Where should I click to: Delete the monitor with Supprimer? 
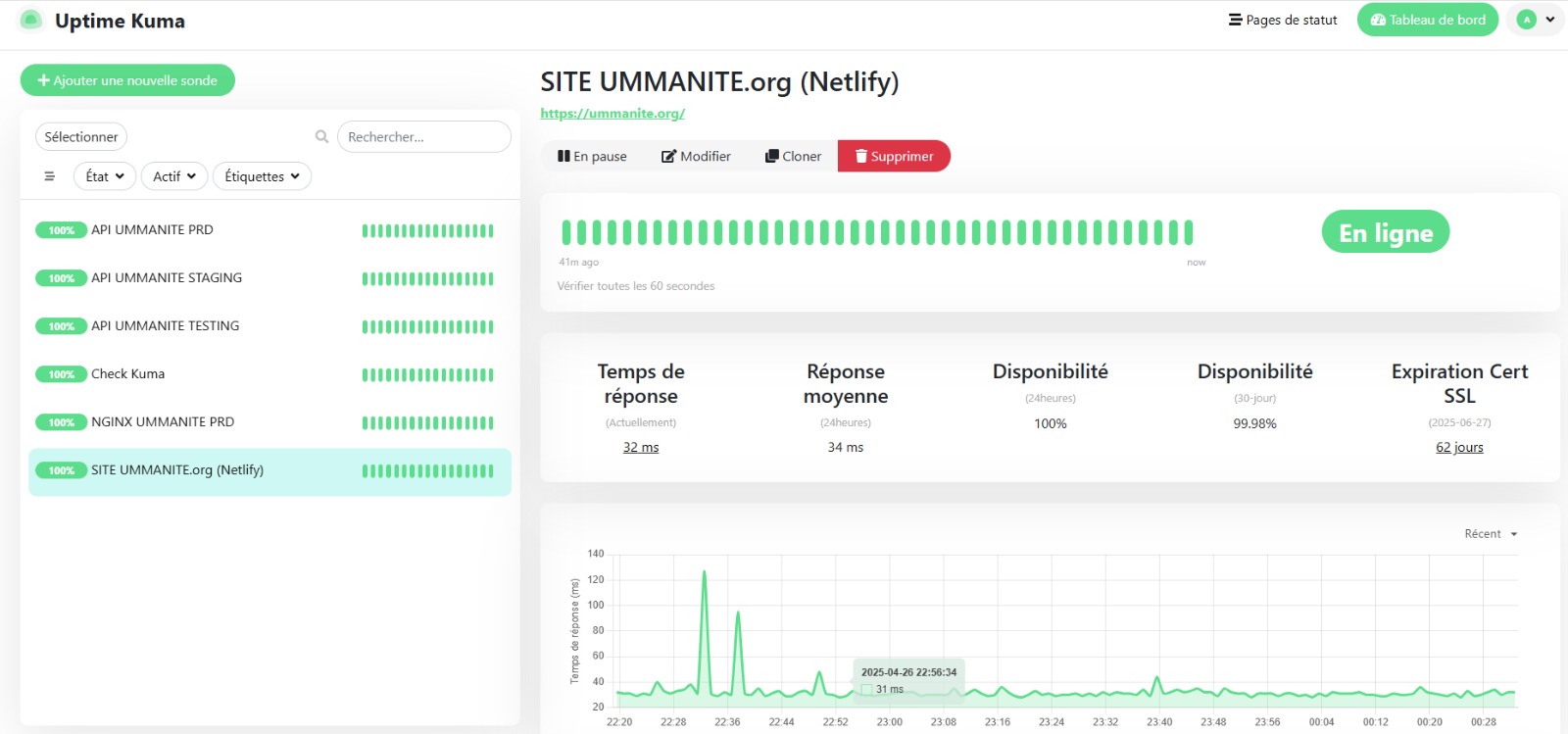894,156
